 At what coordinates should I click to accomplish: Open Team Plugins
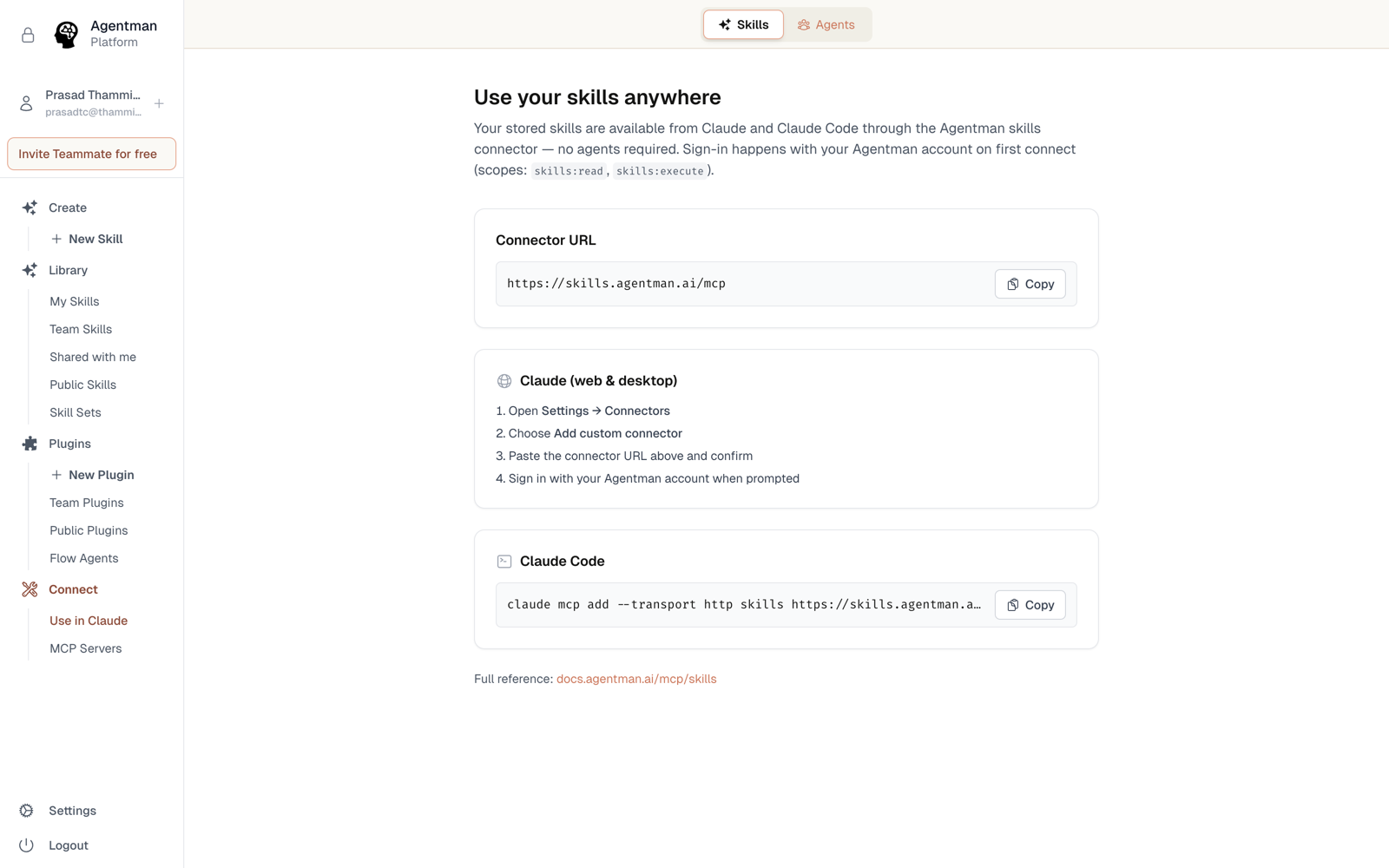pyautogui.click(x=87, y=503)
